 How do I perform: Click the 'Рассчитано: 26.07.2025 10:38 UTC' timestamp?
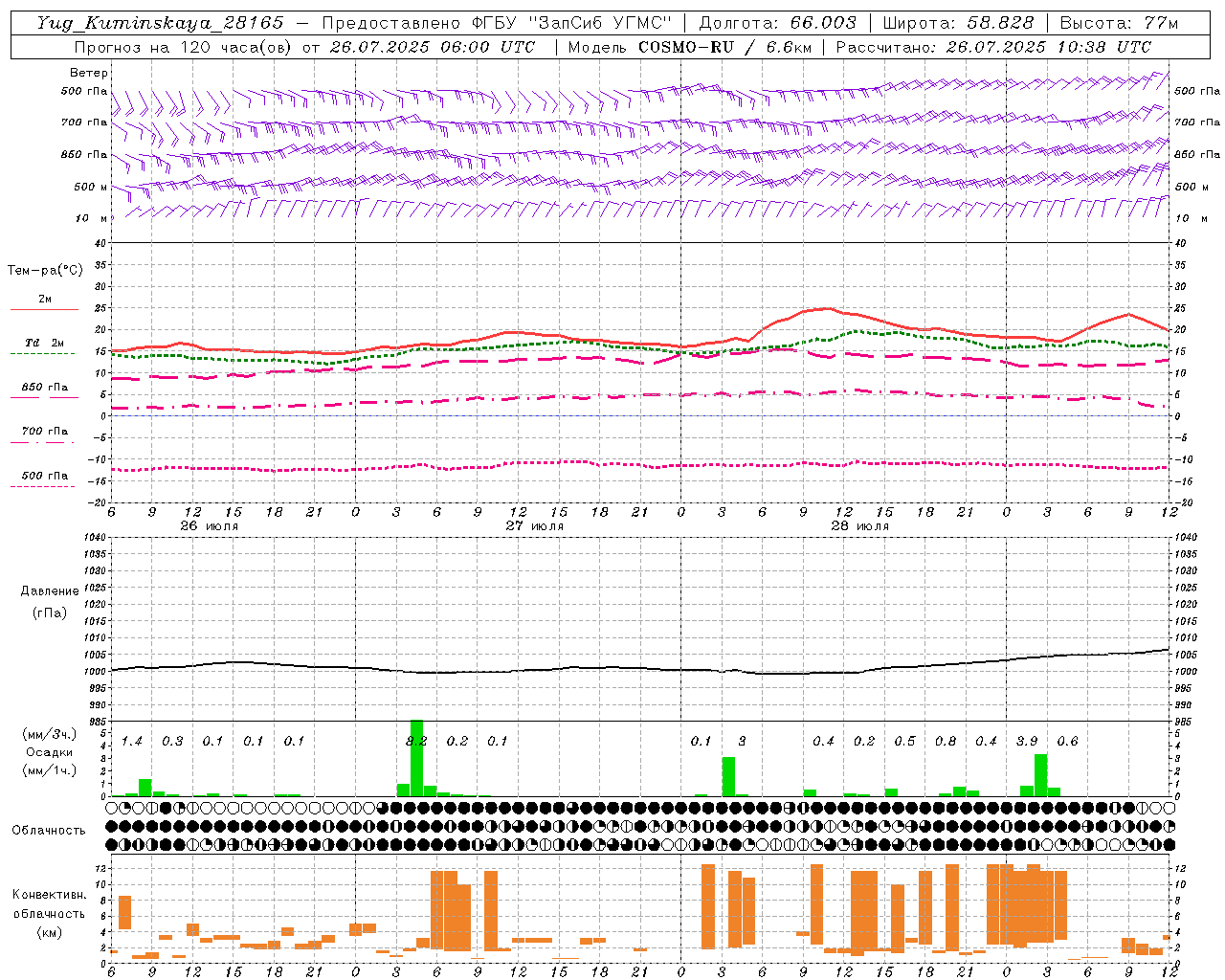[993, 47]
